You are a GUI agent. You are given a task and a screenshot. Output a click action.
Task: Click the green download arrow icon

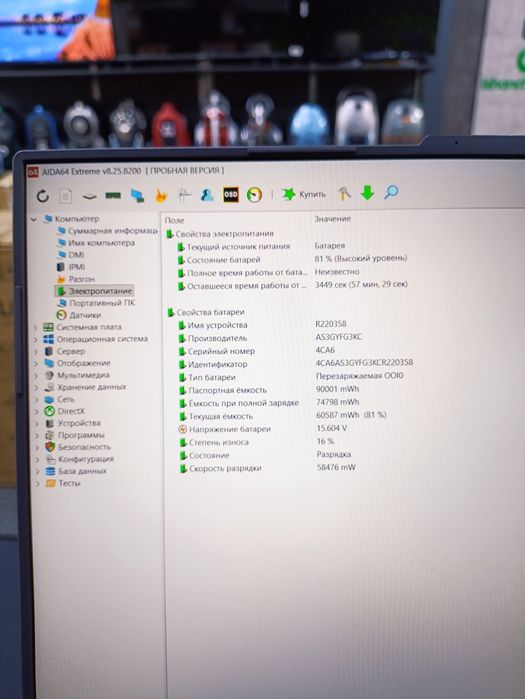pos(367,193)
